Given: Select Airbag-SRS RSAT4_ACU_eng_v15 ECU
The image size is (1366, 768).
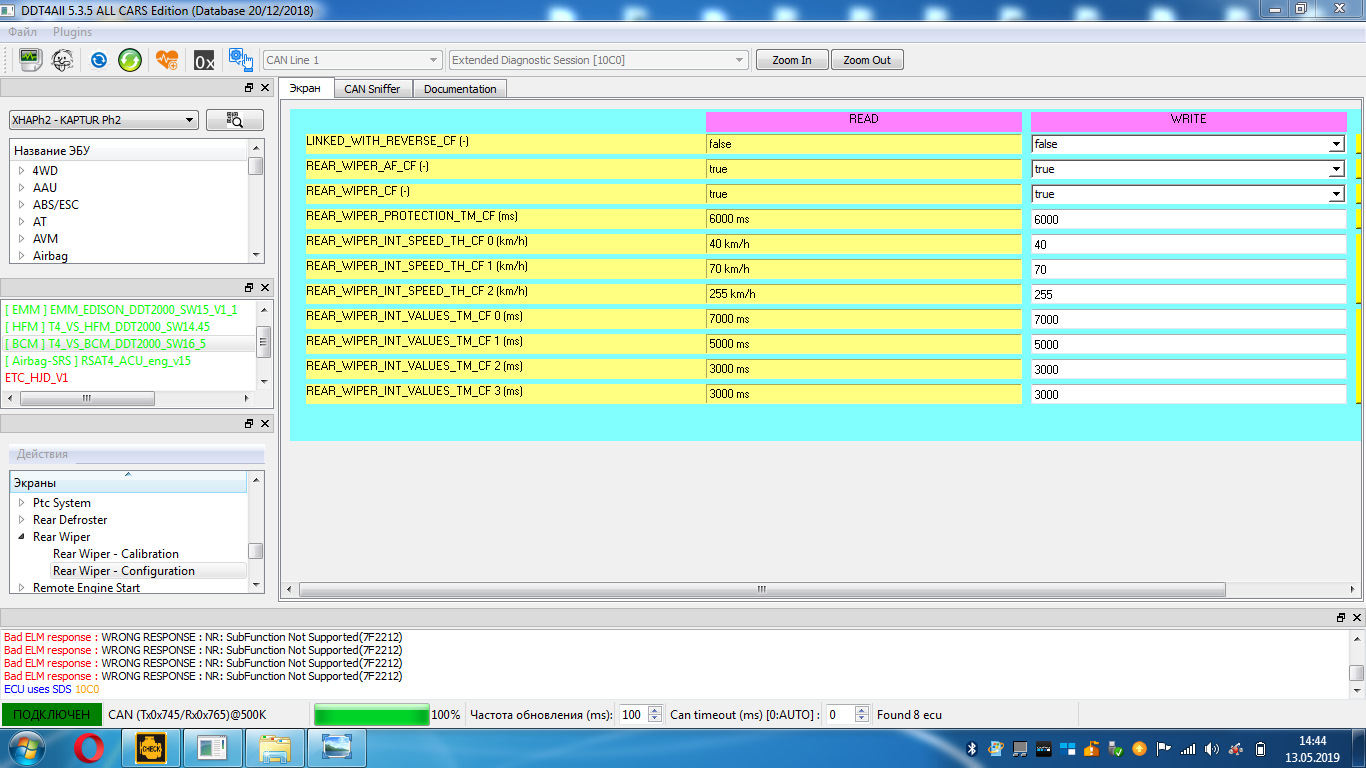Looking at the screenshot, I should [97, 361].
